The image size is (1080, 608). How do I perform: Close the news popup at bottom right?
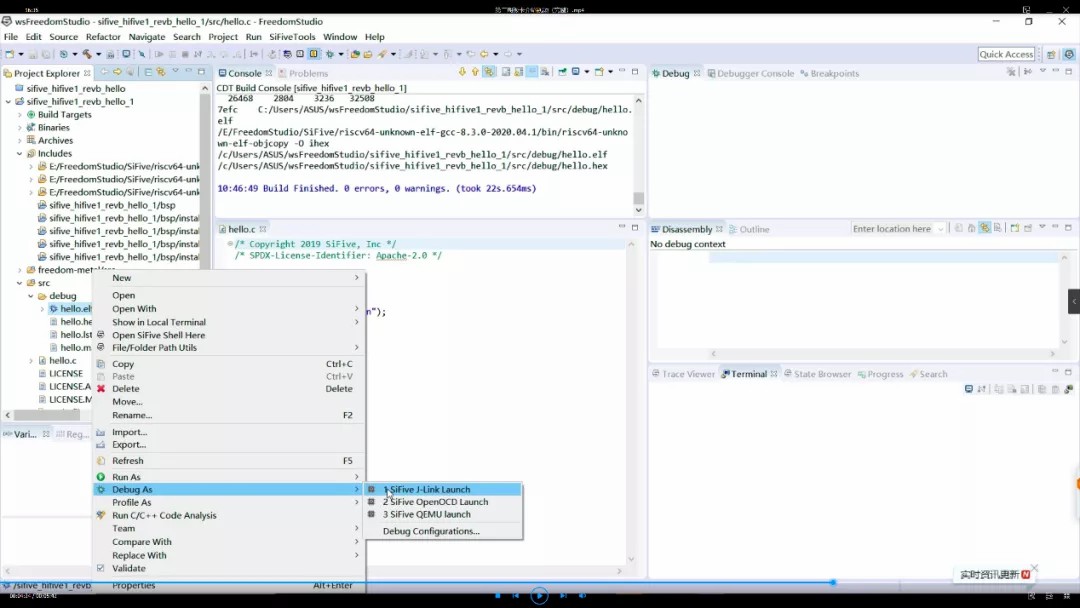(x=1034, y=568)
